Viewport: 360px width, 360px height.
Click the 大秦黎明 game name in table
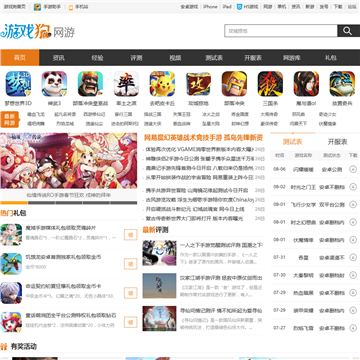303,275
